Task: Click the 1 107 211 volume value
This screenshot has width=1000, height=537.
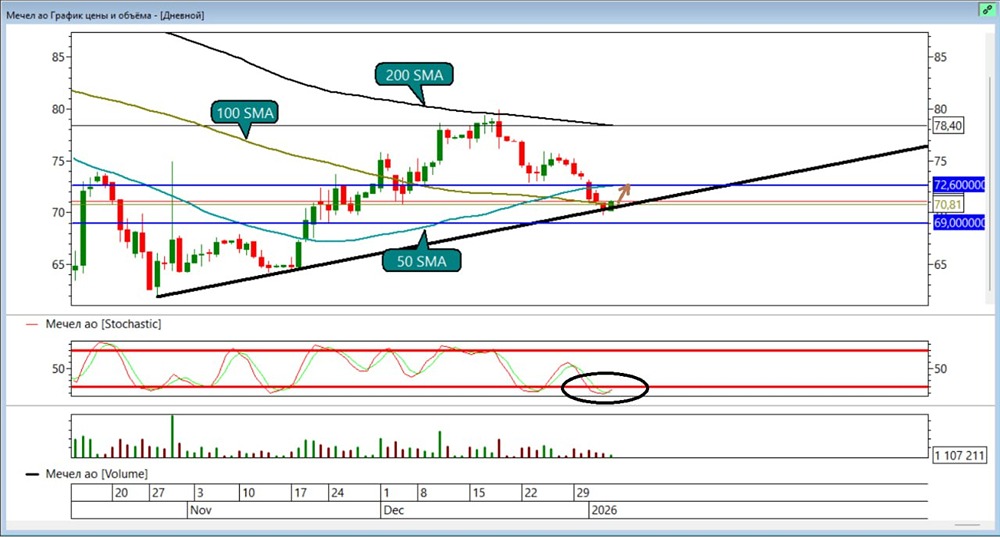Action: point(959,455)
